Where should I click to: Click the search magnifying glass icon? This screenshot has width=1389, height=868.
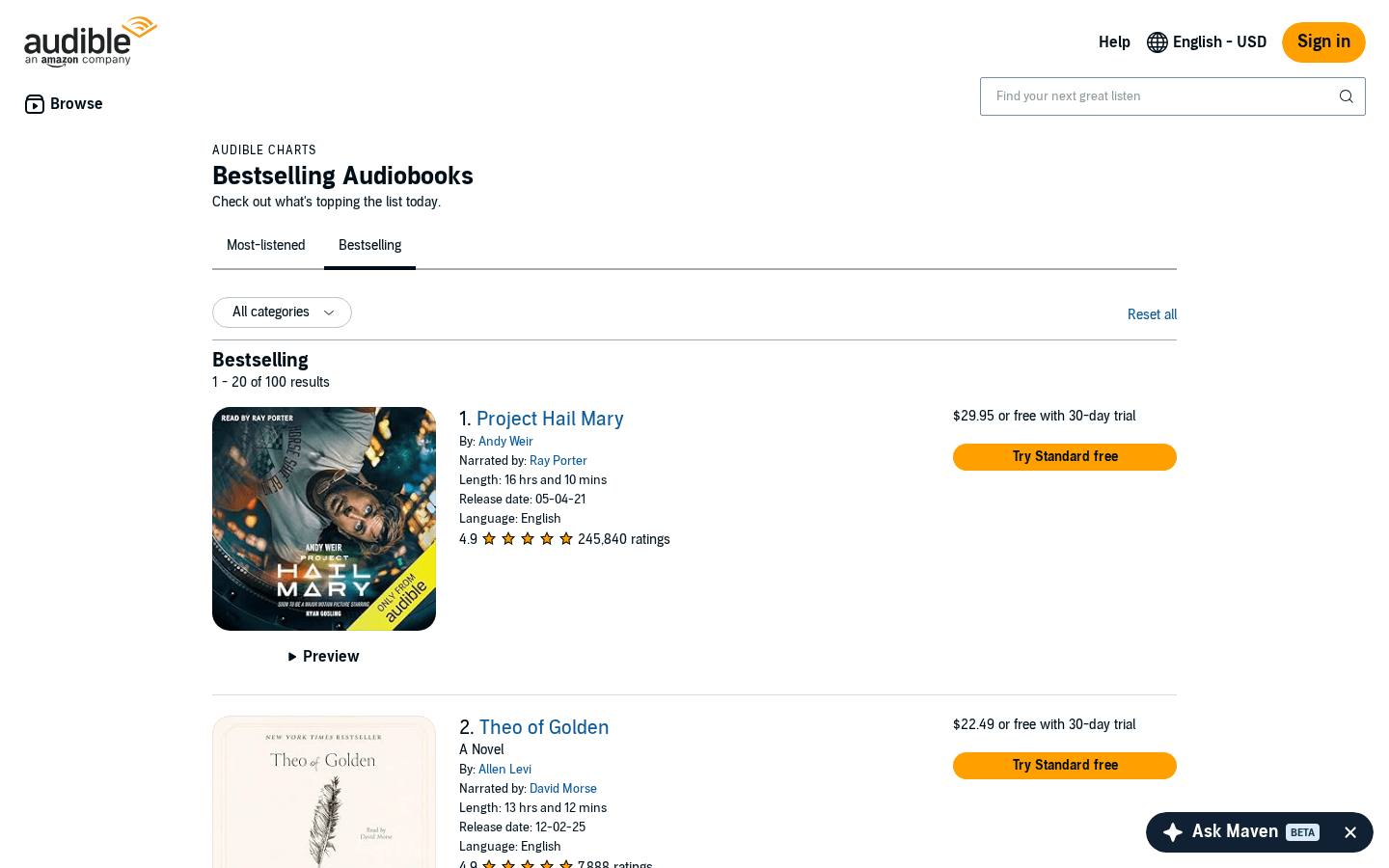pos(1346,96)
